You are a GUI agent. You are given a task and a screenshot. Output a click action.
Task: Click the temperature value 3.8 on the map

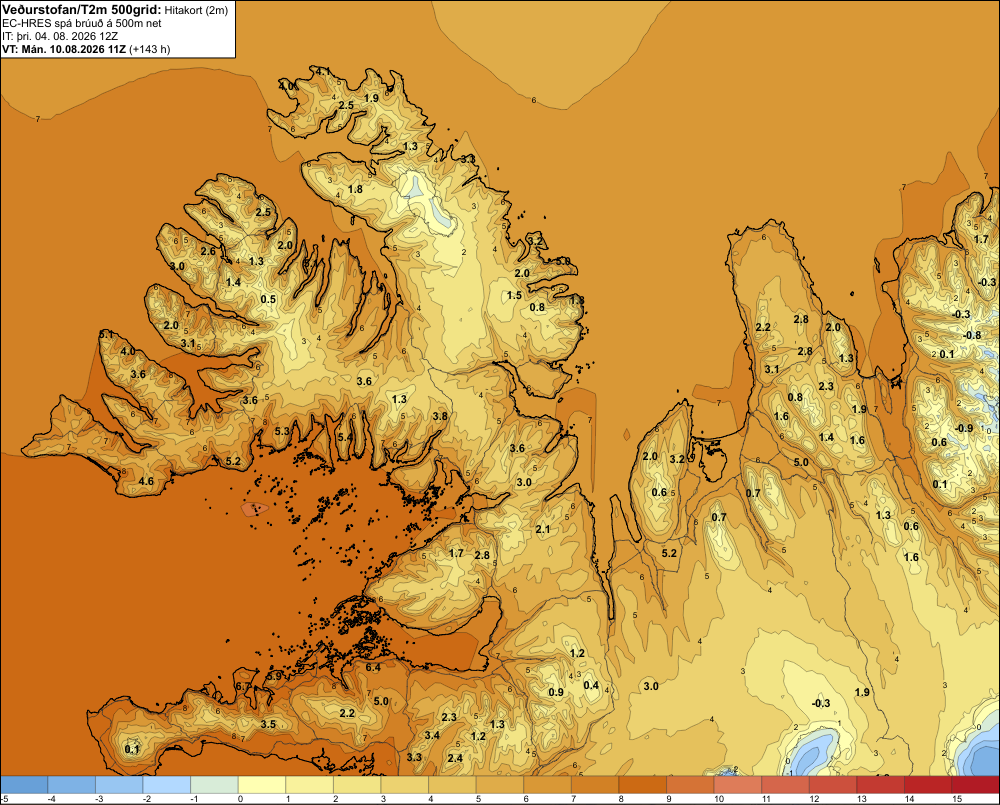440,416
